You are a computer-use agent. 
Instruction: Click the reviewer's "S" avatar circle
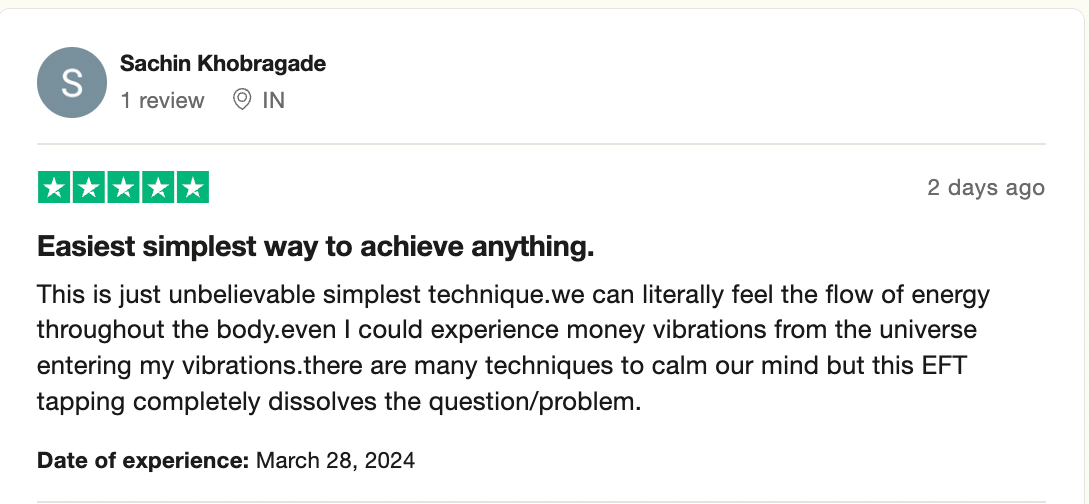(x=72, y=82)
